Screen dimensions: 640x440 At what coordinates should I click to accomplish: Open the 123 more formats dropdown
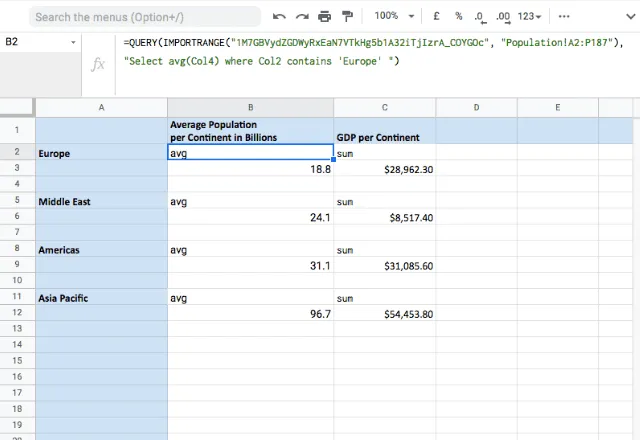532,17
